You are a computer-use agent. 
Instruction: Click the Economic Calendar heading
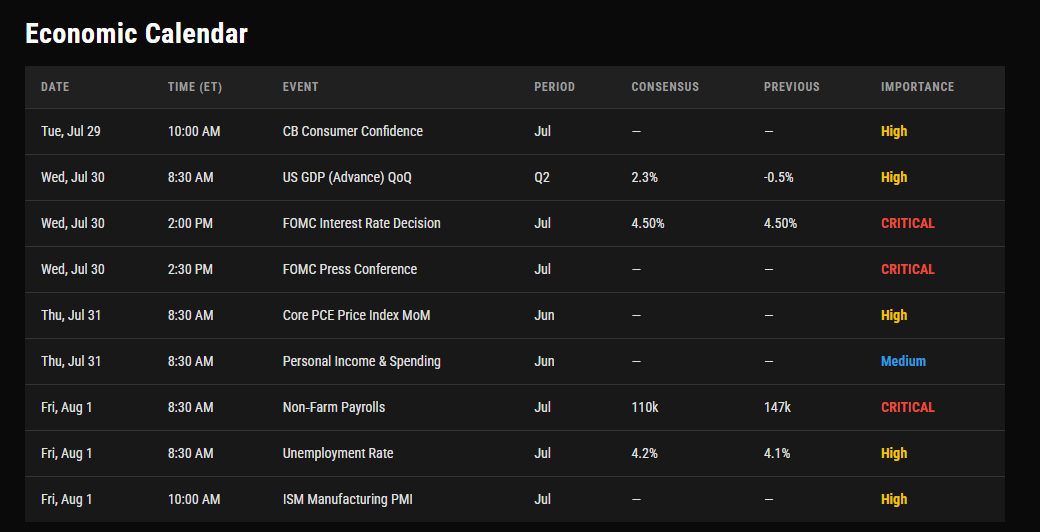(137, 34)
